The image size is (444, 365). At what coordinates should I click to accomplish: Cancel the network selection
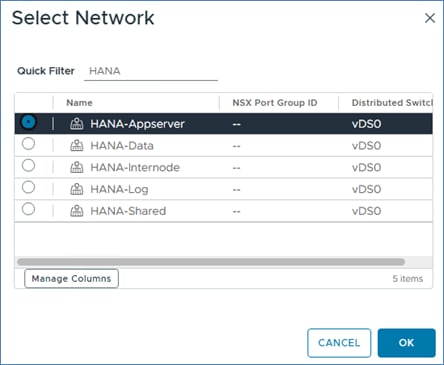click(339, 343)
